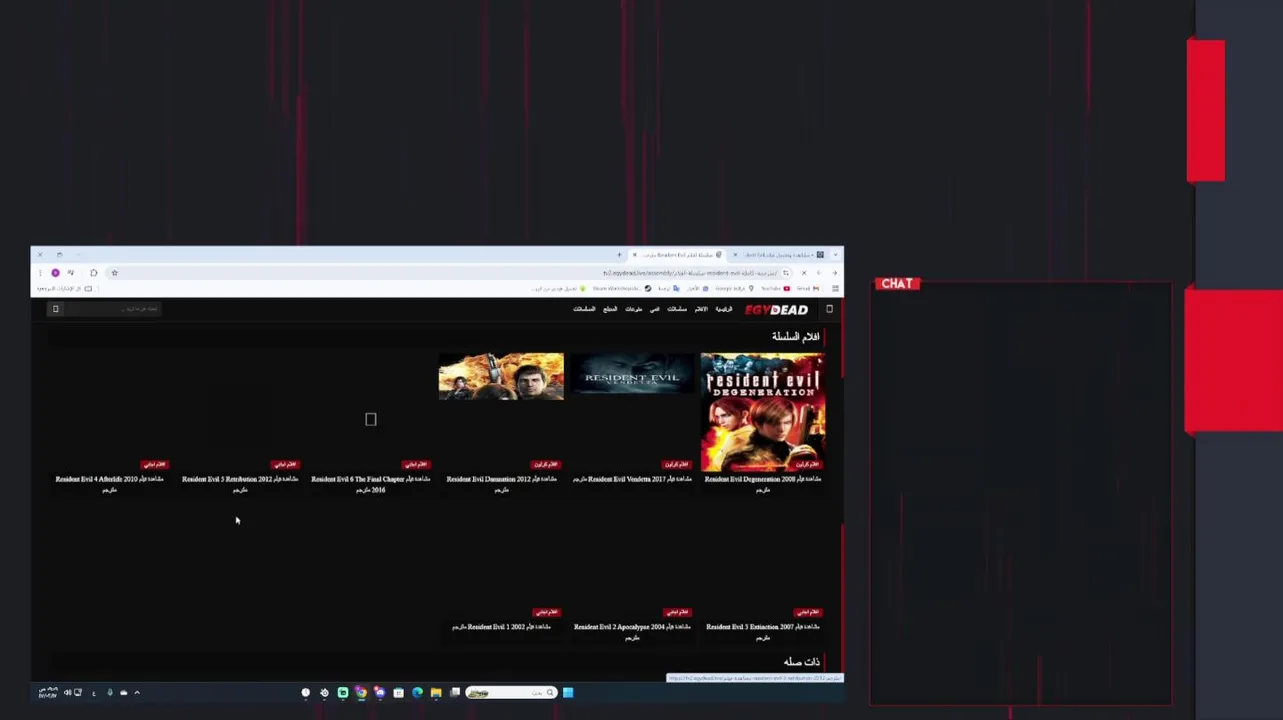The image size is (1283, 720).
Task: Open the green app on taskbar
Action: click(x=343, y=692)
